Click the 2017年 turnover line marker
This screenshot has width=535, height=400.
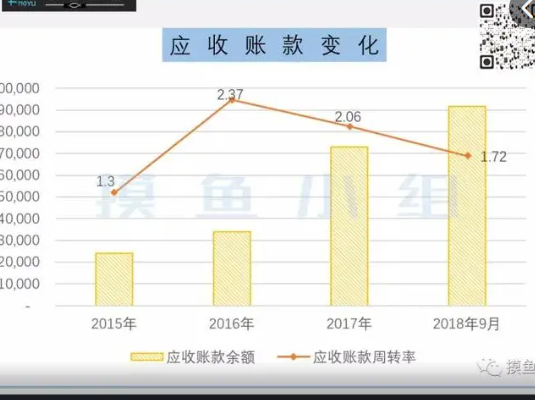(x=349, y=127)
